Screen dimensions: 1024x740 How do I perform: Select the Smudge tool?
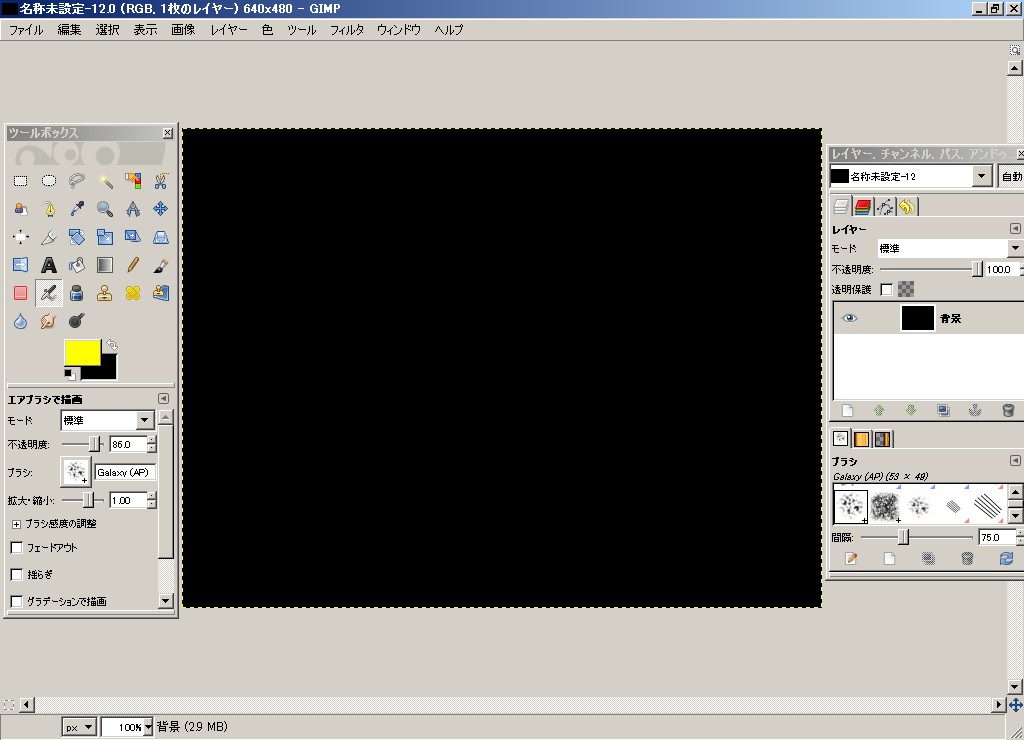tap(49, 321)
